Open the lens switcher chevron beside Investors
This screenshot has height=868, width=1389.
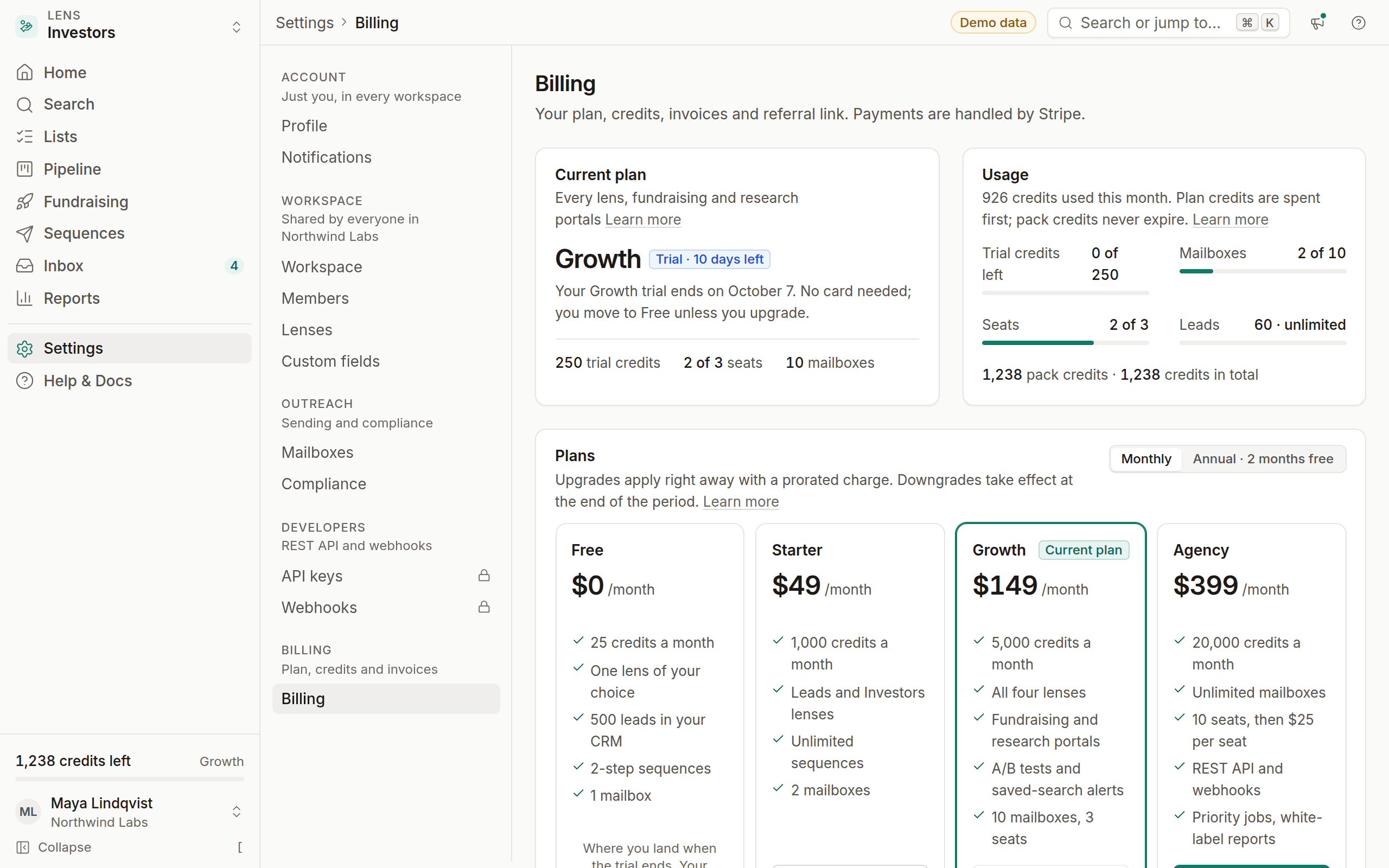coord(236,27)
